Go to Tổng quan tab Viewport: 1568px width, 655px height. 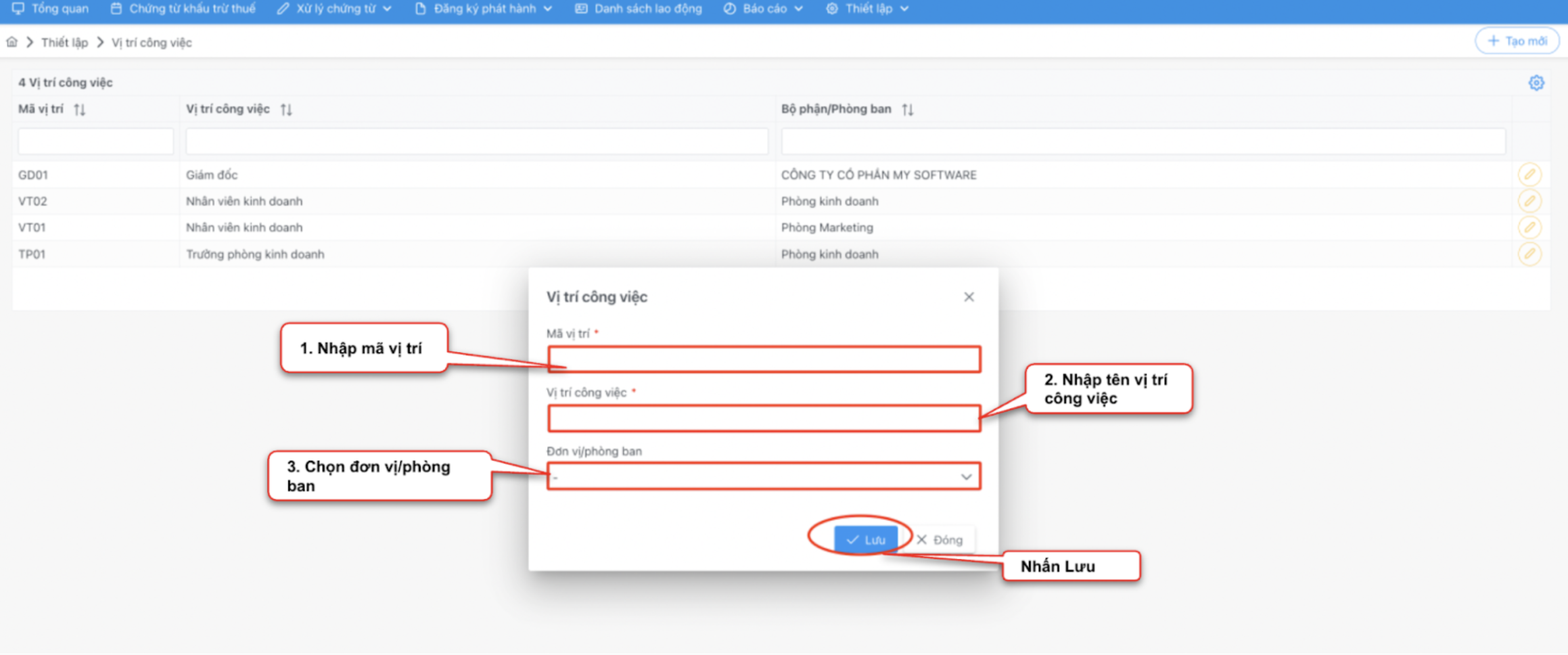pos(51,9)
